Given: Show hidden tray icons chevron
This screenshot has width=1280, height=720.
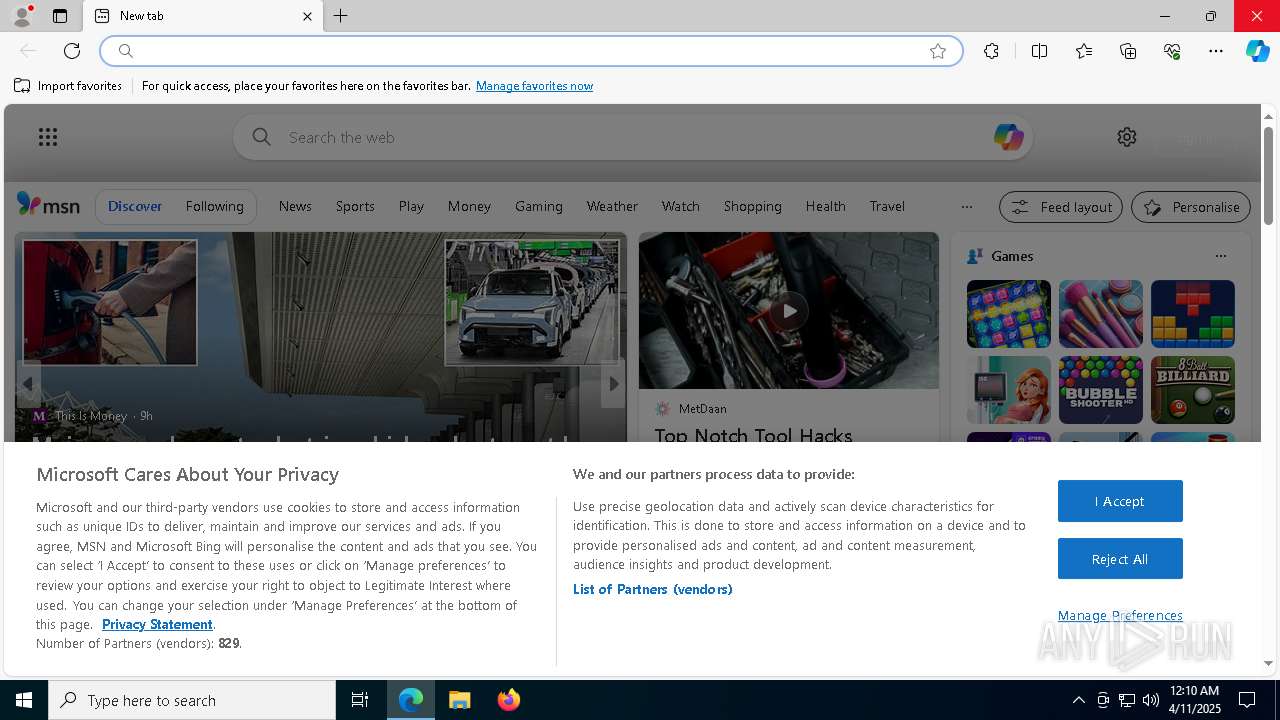Looking at the screenshot, I should [x=1078, y=700].
